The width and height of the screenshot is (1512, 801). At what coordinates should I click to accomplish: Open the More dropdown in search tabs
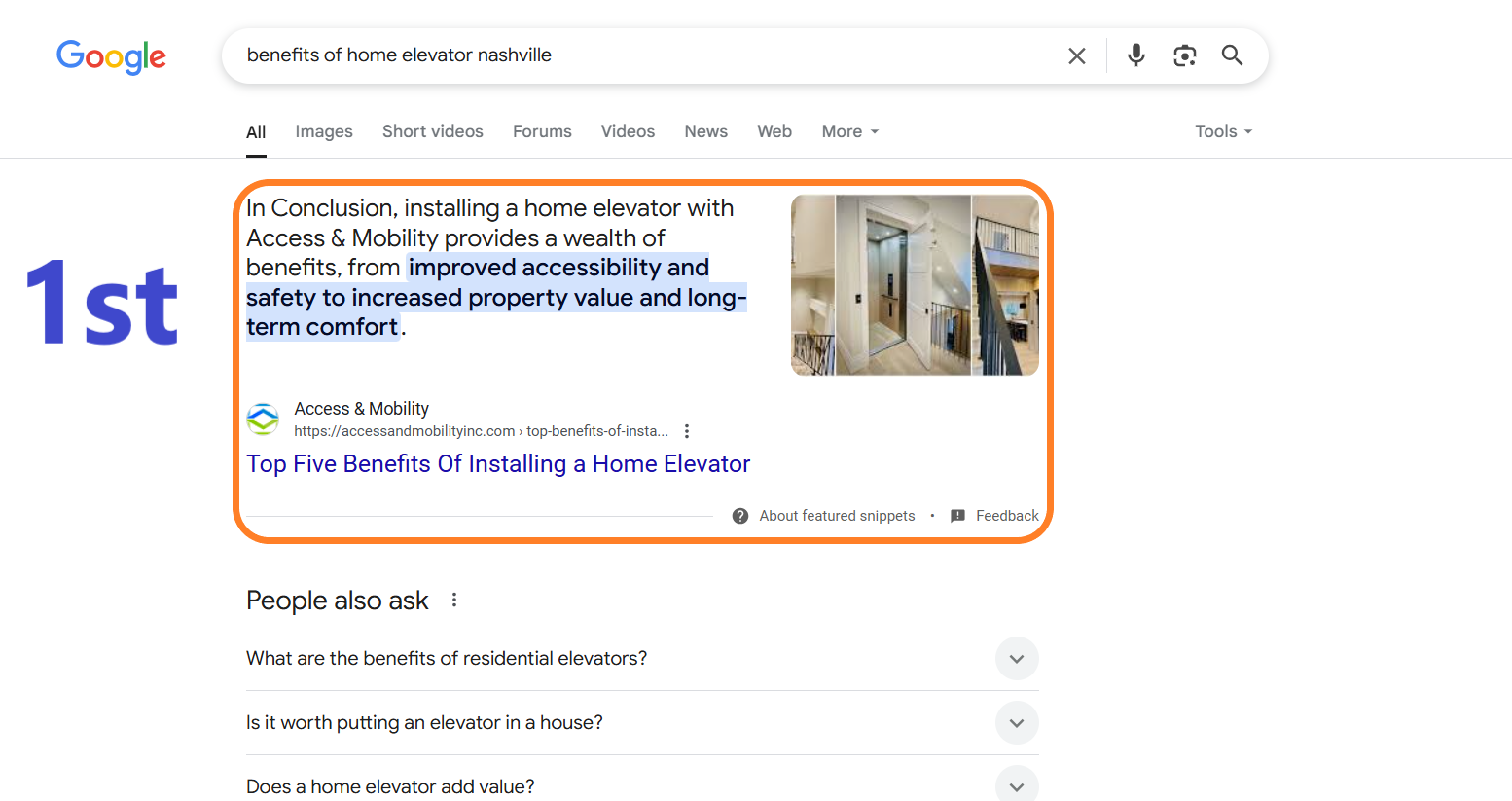tap(850, 131)
